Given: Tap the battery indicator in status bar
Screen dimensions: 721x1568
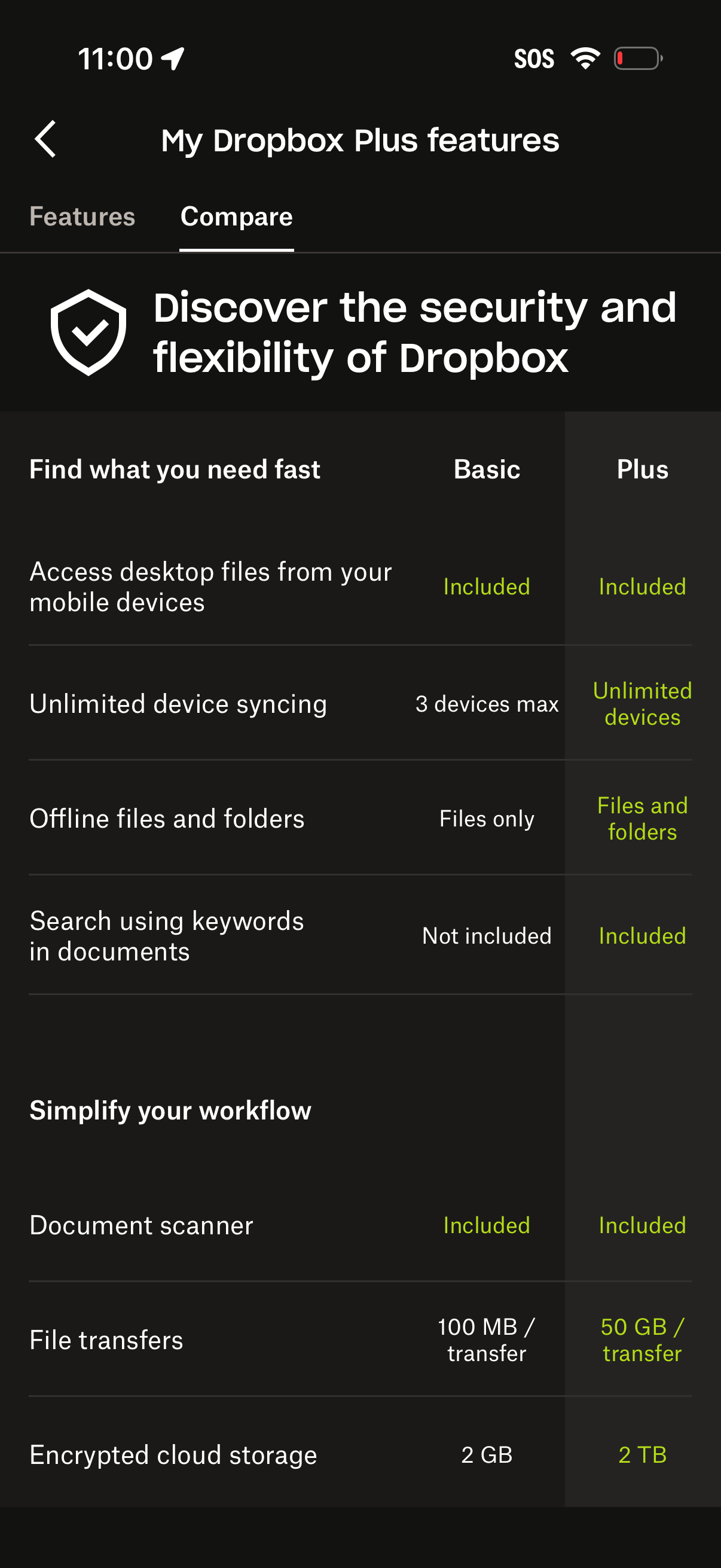Looking at the screenshot, I should click(x=638, y=59).
